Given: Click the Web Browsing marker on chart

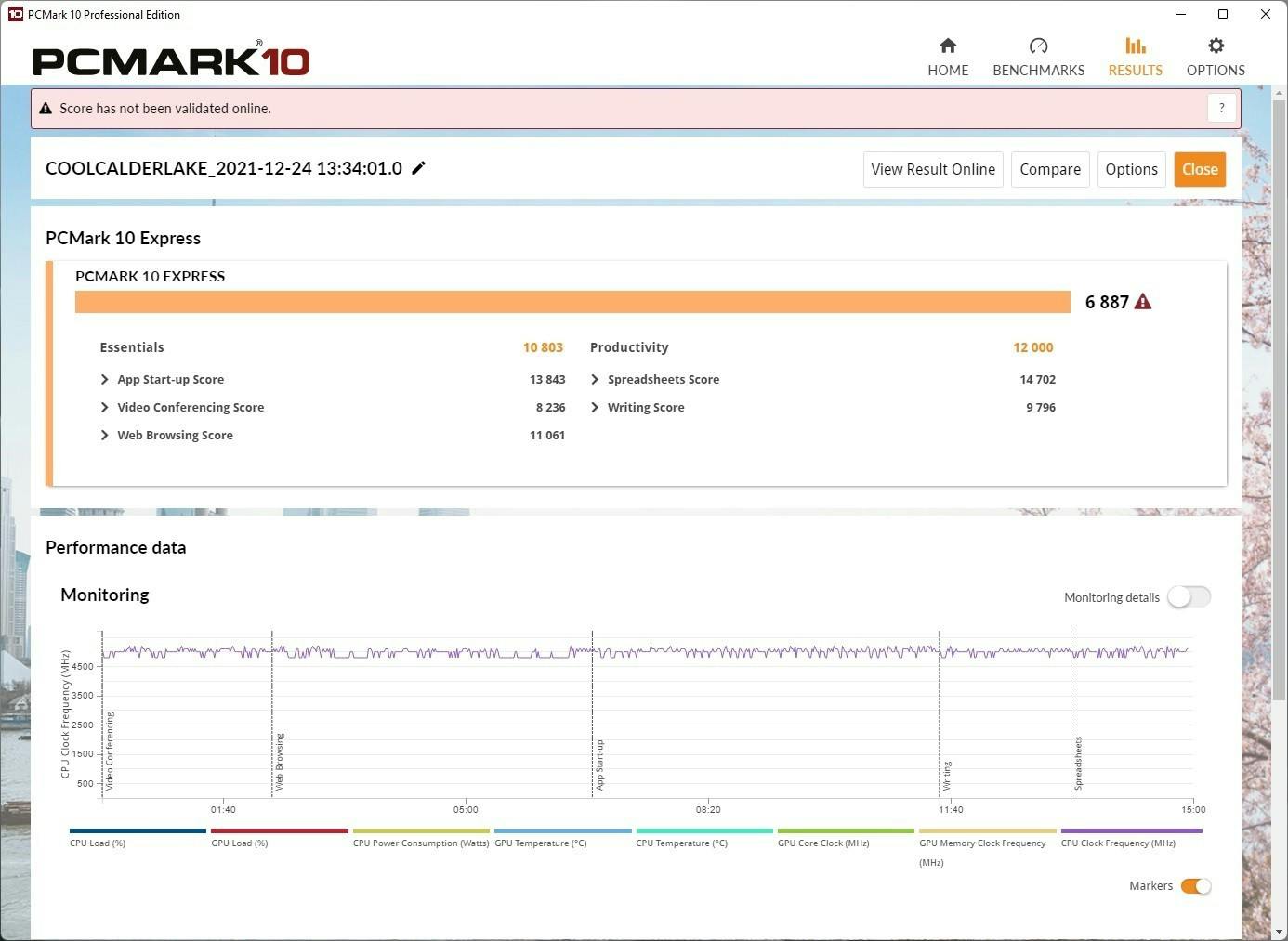Looking at the screenshot, I should pyautogui.click(x=279, y=762).
